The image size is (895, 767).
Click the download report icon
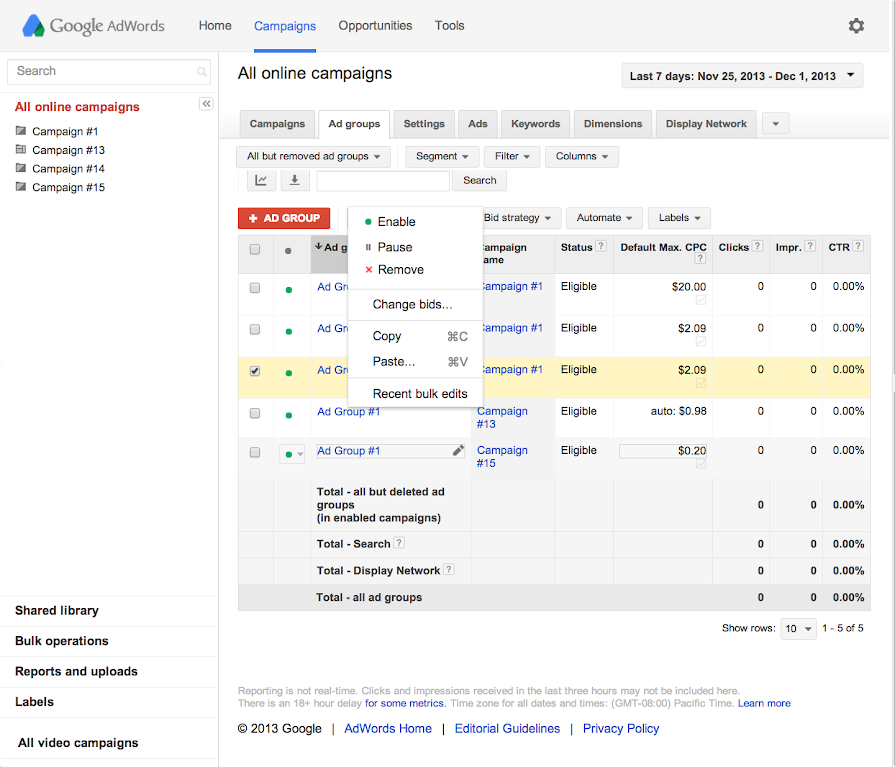(x=294, y=181)
